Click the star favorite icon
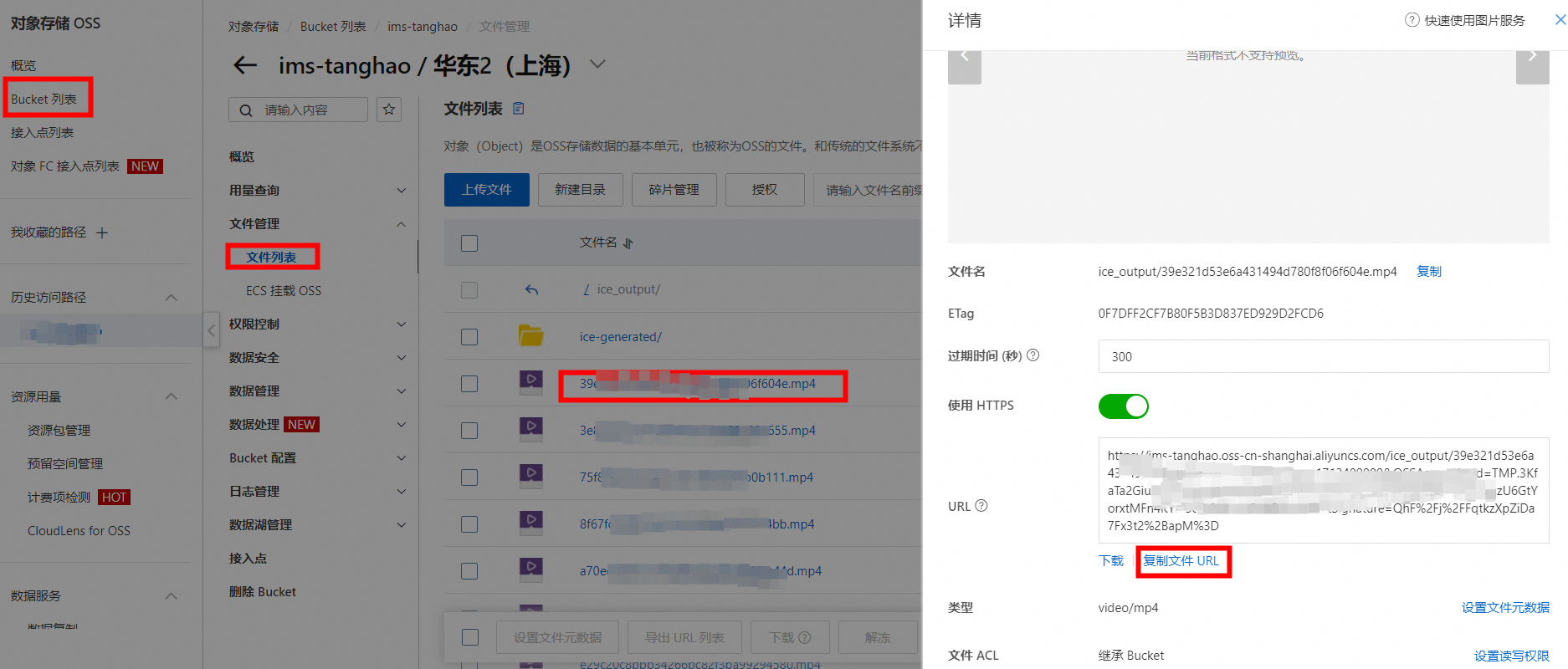 coord(389,110)
